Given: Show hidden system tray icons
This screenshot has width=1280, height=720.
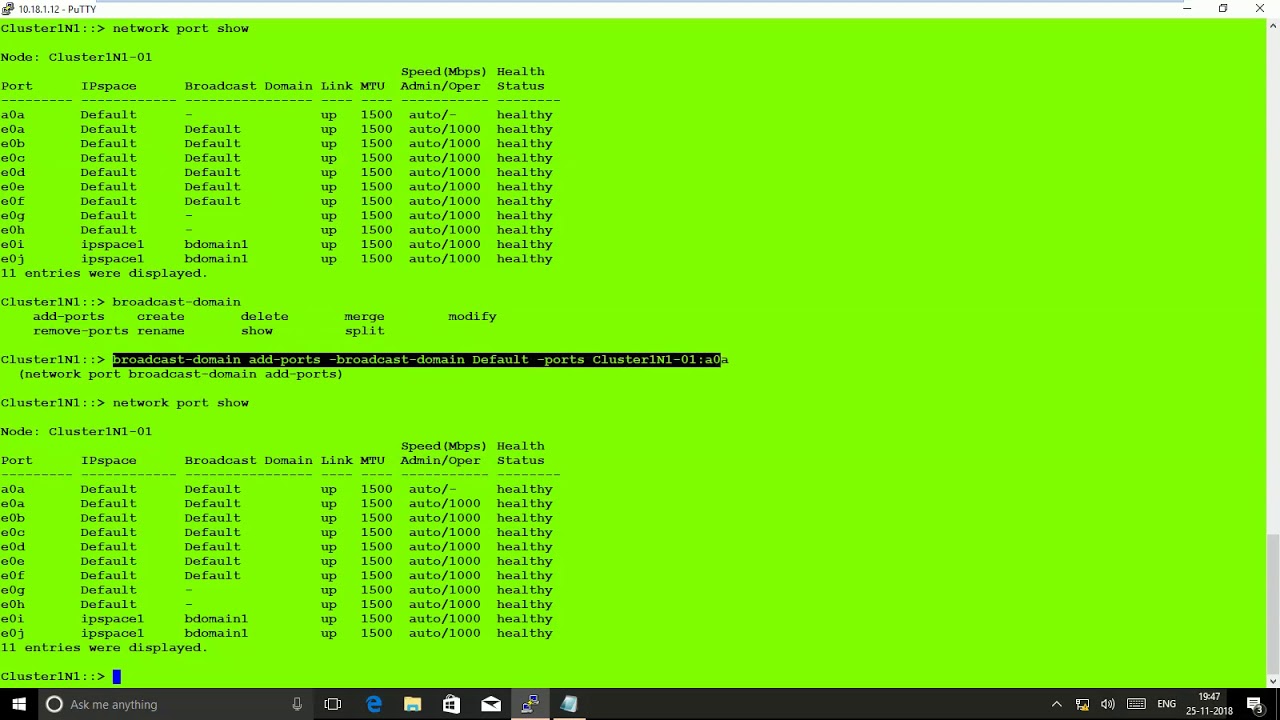Looking at the screenshot, I should (x=1056, y=704).
